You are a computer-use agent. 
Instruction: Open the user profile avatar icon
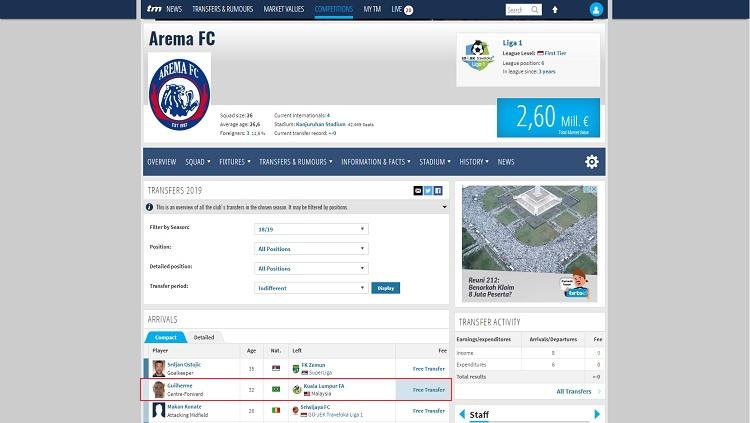596,10
